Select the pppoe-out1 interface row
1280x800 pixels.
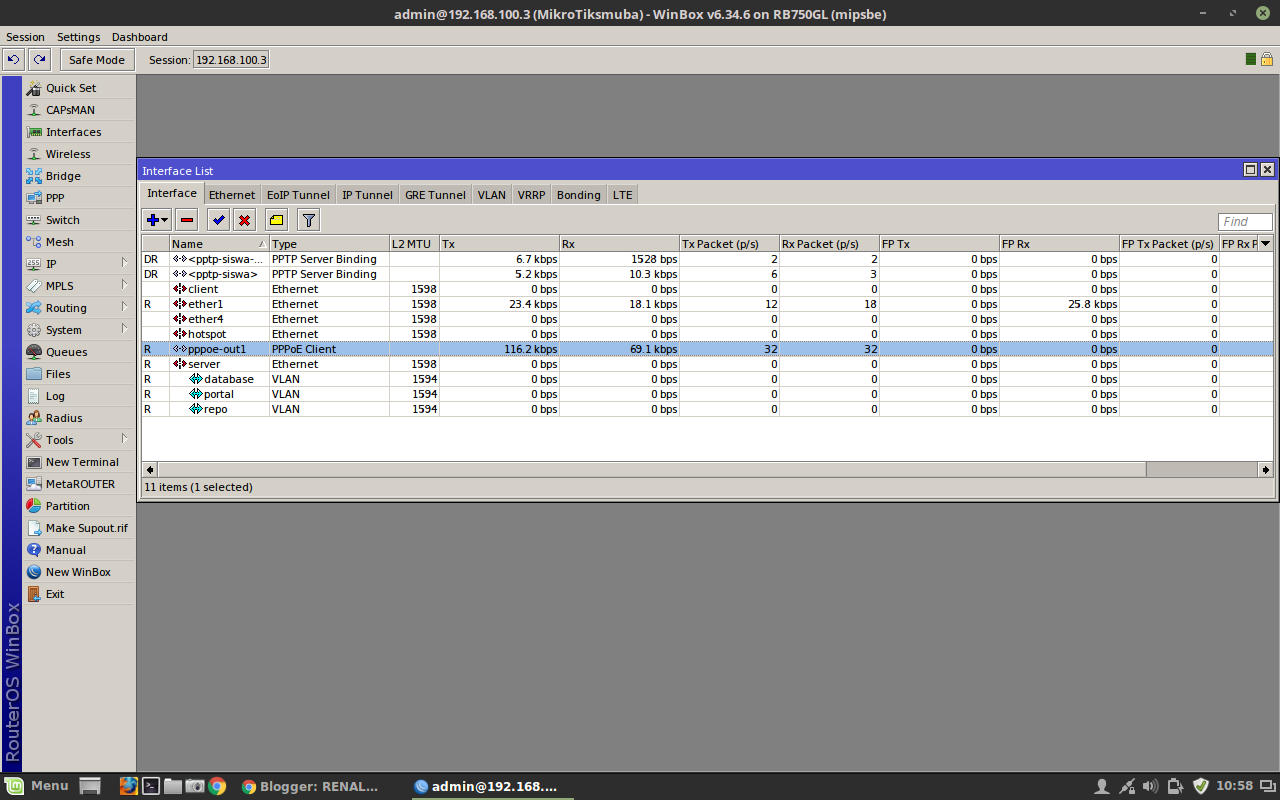[707, 349]
